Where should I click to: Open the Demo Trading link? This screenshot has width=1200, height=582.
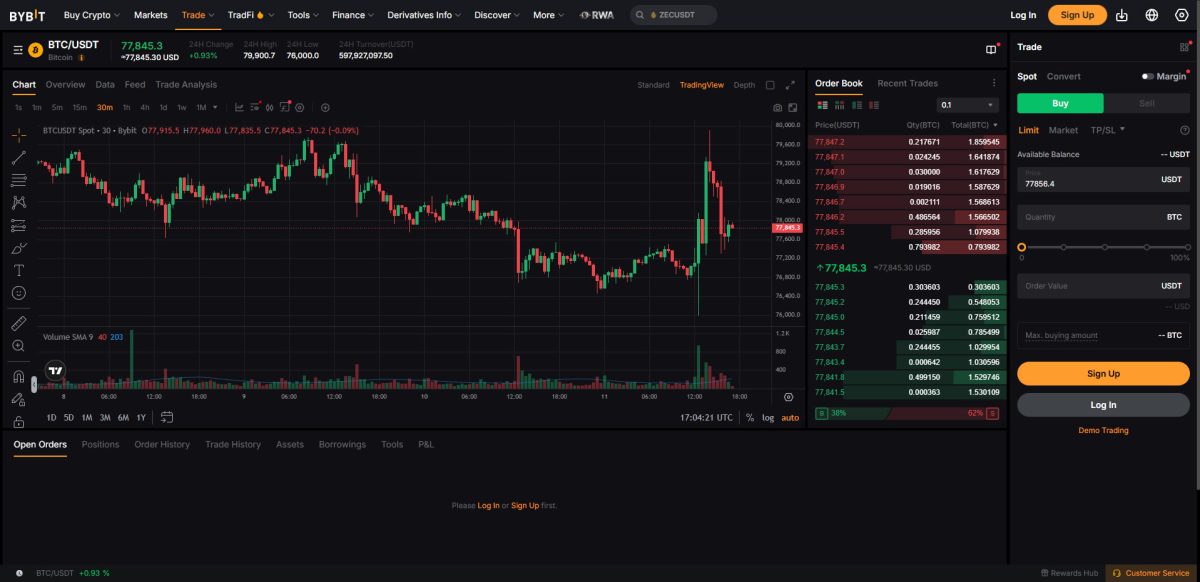1103,430
